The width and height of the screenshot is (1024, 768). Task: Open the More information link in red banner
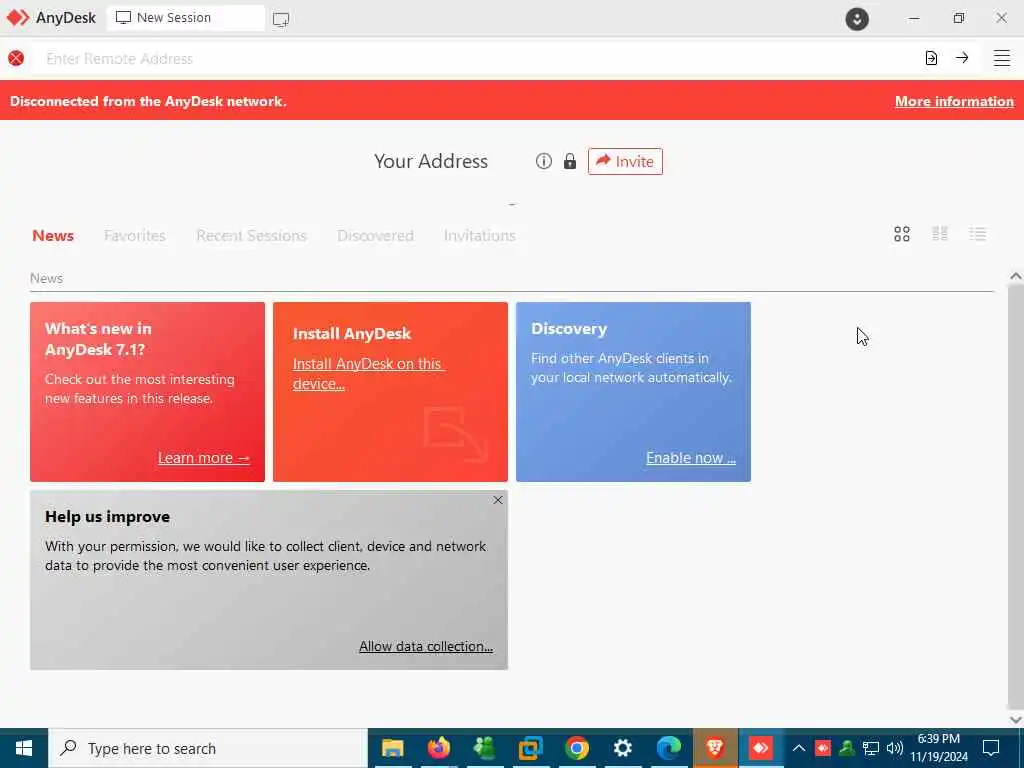tap(954, 101)
